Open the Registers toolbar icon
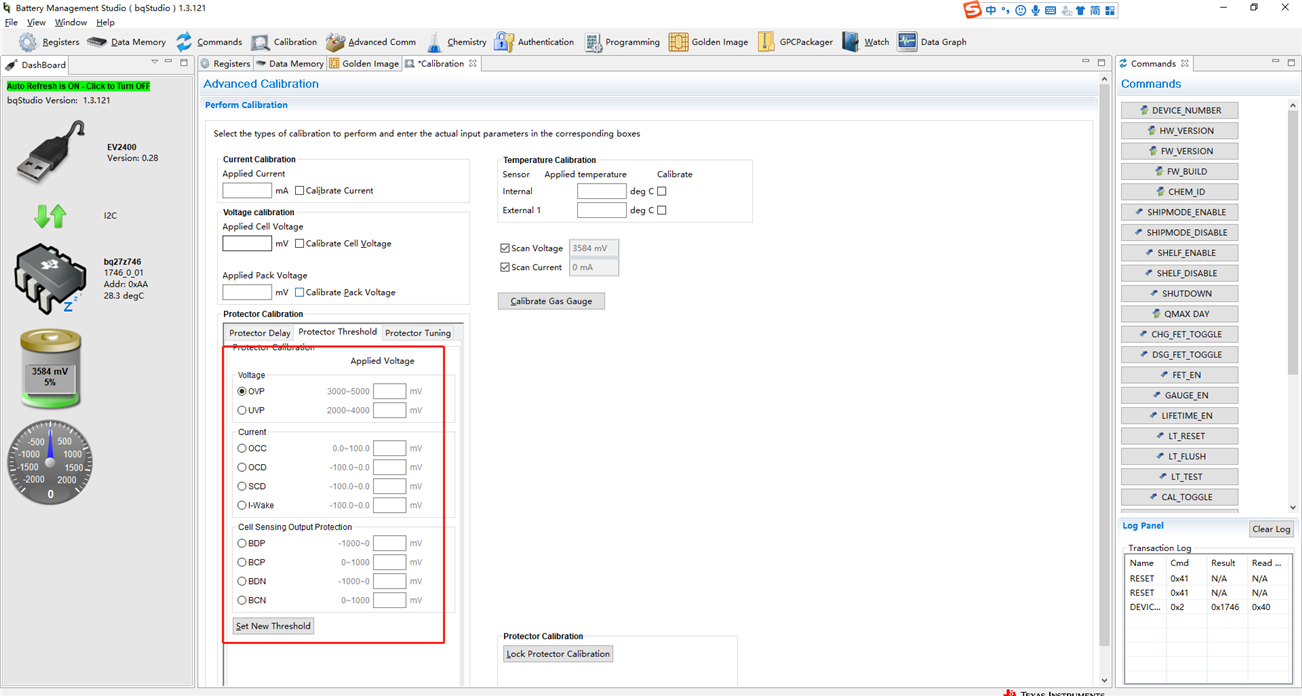1302x696 pixels. click(x=49, y=42)
